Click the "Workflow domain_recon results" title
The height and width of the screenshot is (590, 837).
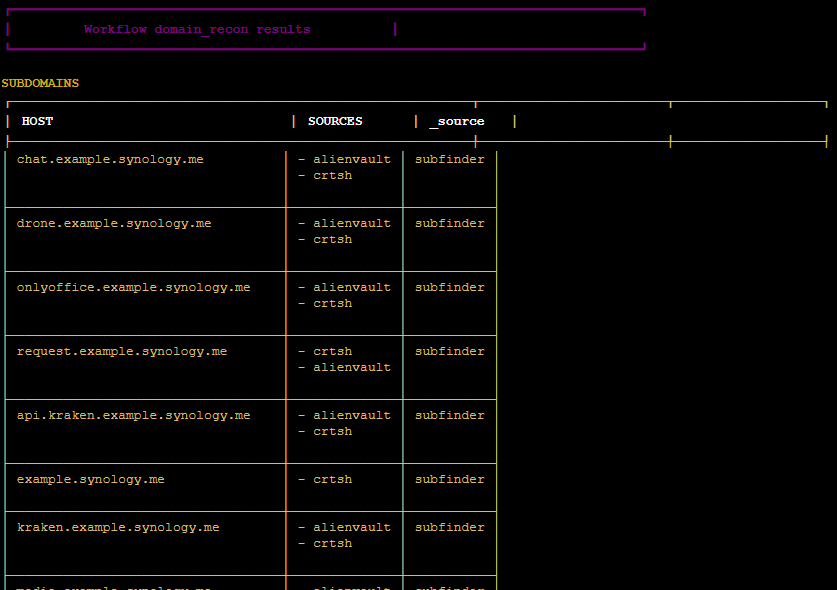click(x=197, y=29)
